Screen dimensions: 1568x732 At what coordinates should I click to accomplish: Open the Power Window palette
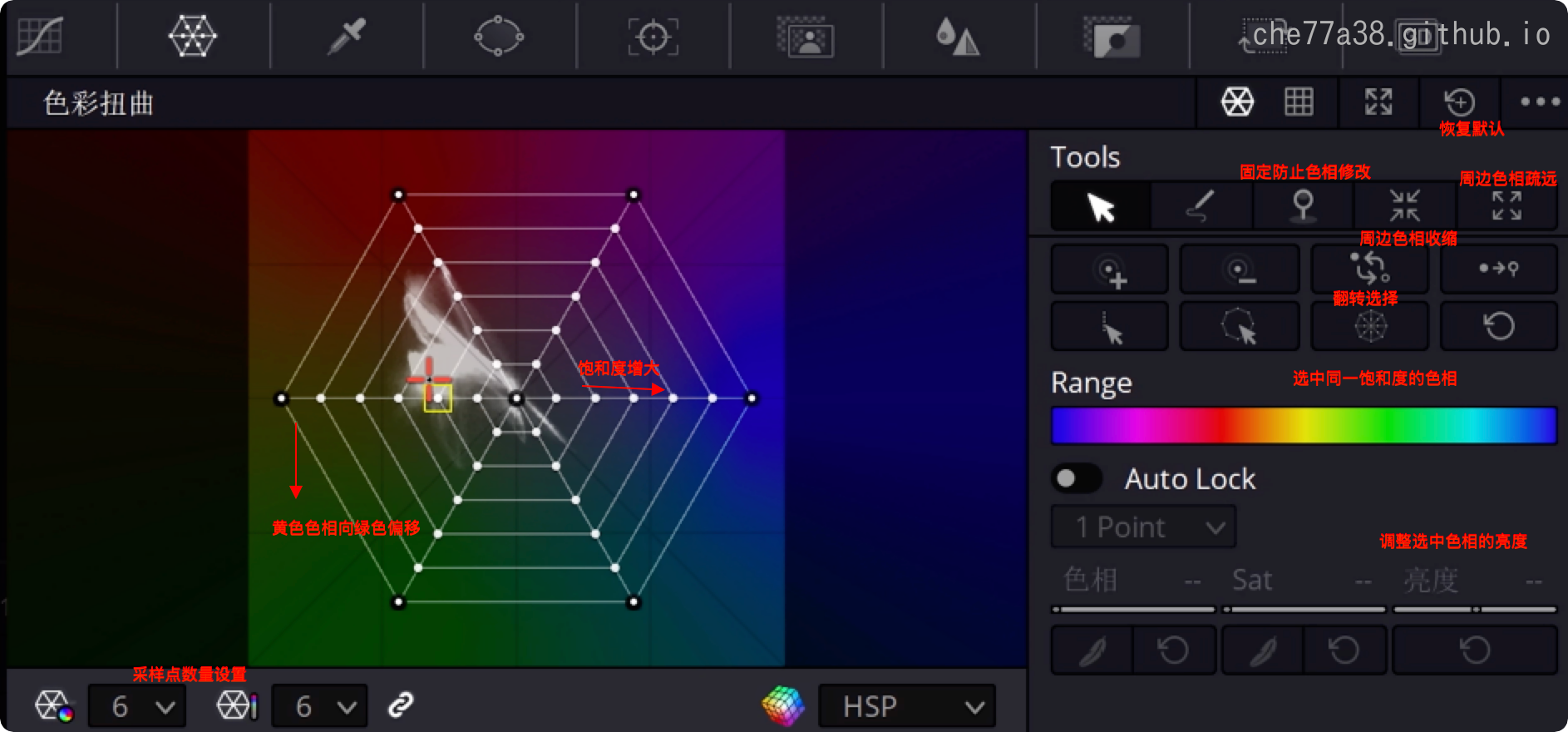499,37
